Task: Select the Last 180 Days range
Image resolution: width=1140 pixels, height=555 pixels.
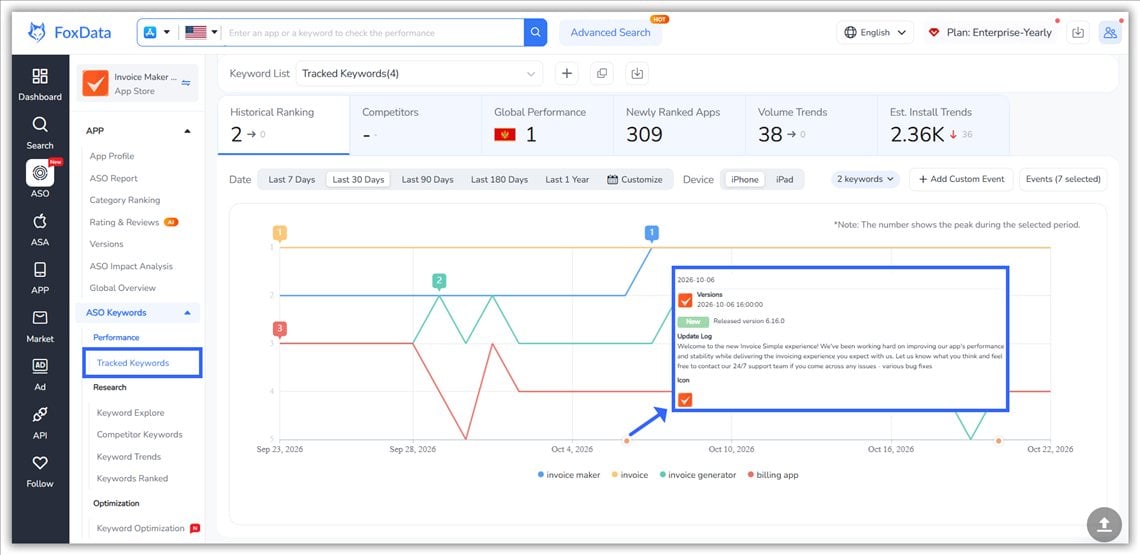Action: coord(499,180)
